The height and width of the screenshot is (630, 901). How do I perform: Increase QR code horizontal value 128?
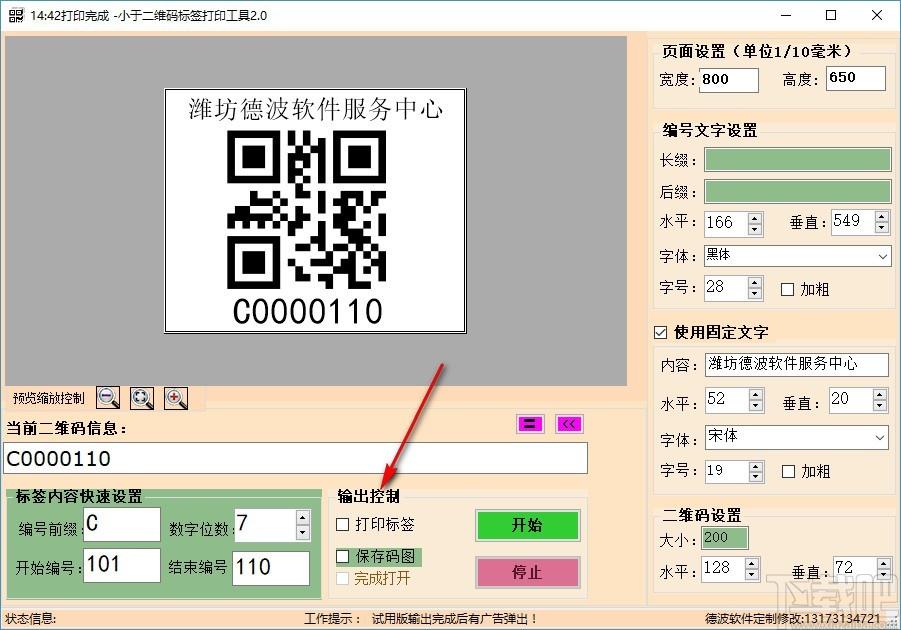pos(752,563)
